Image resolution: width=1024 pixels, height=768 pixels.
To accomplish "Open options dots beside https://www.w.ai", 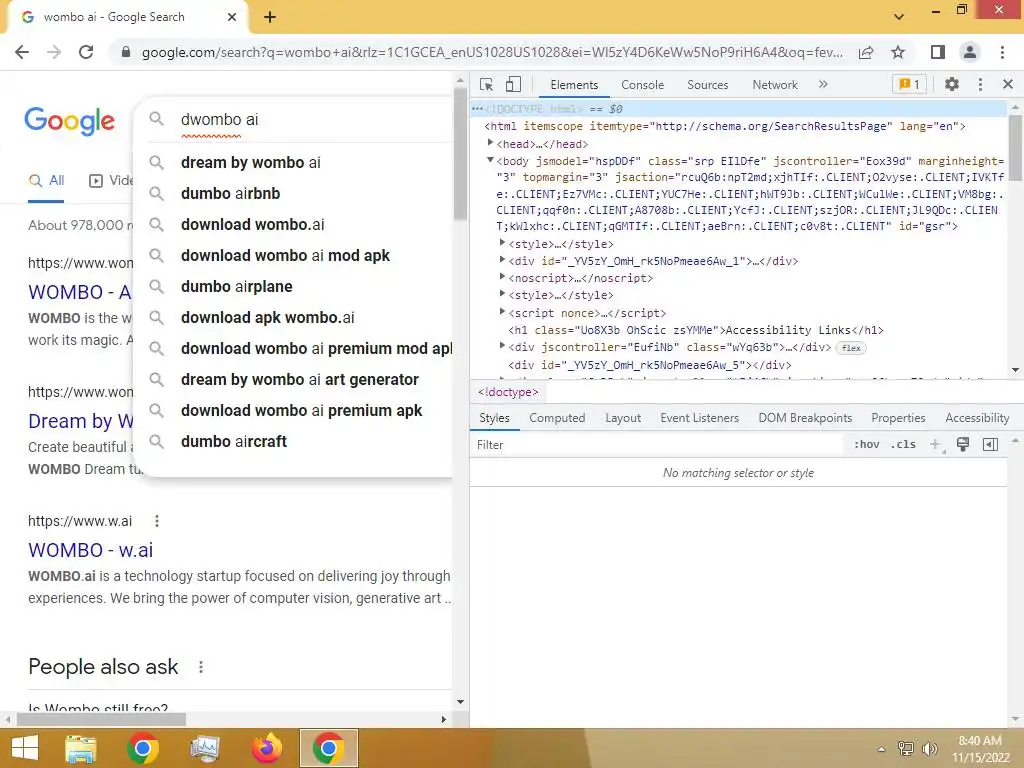I will pyautogui.click(x=157, y=520).
